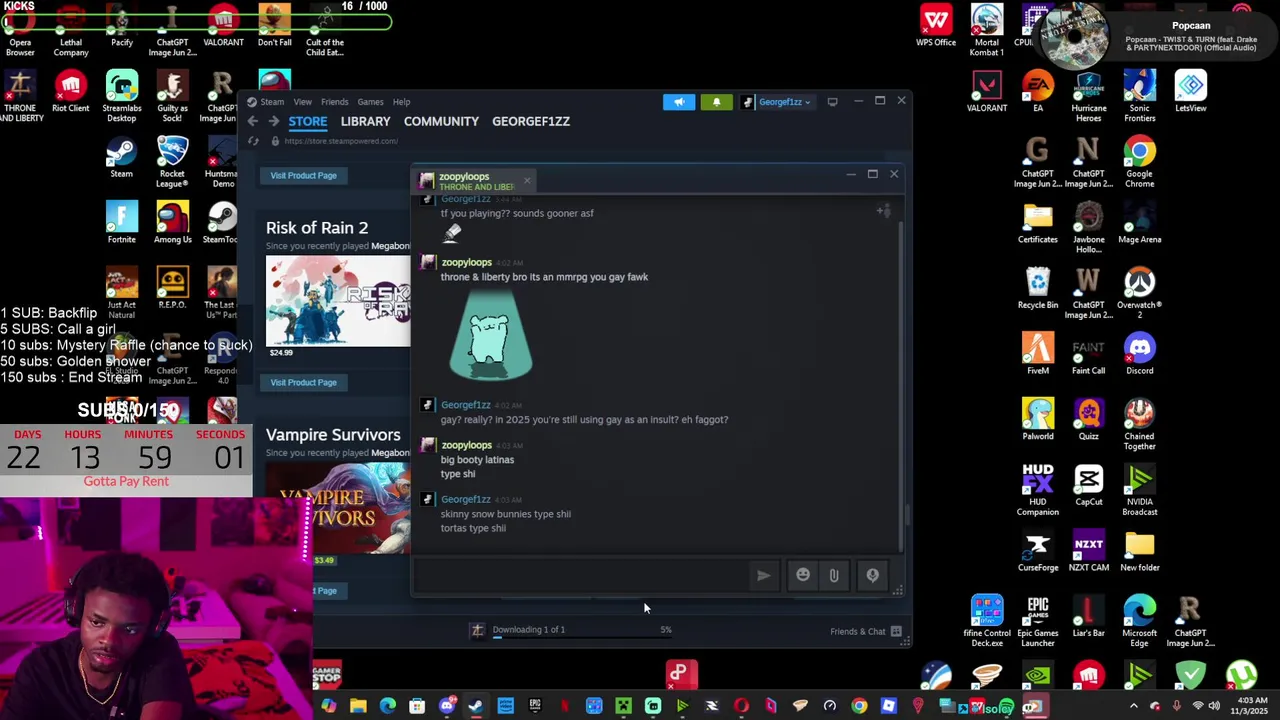1280x720 pixels.
Task: Open Vampire Survivors game thumbnail
Action: point(338,508)
